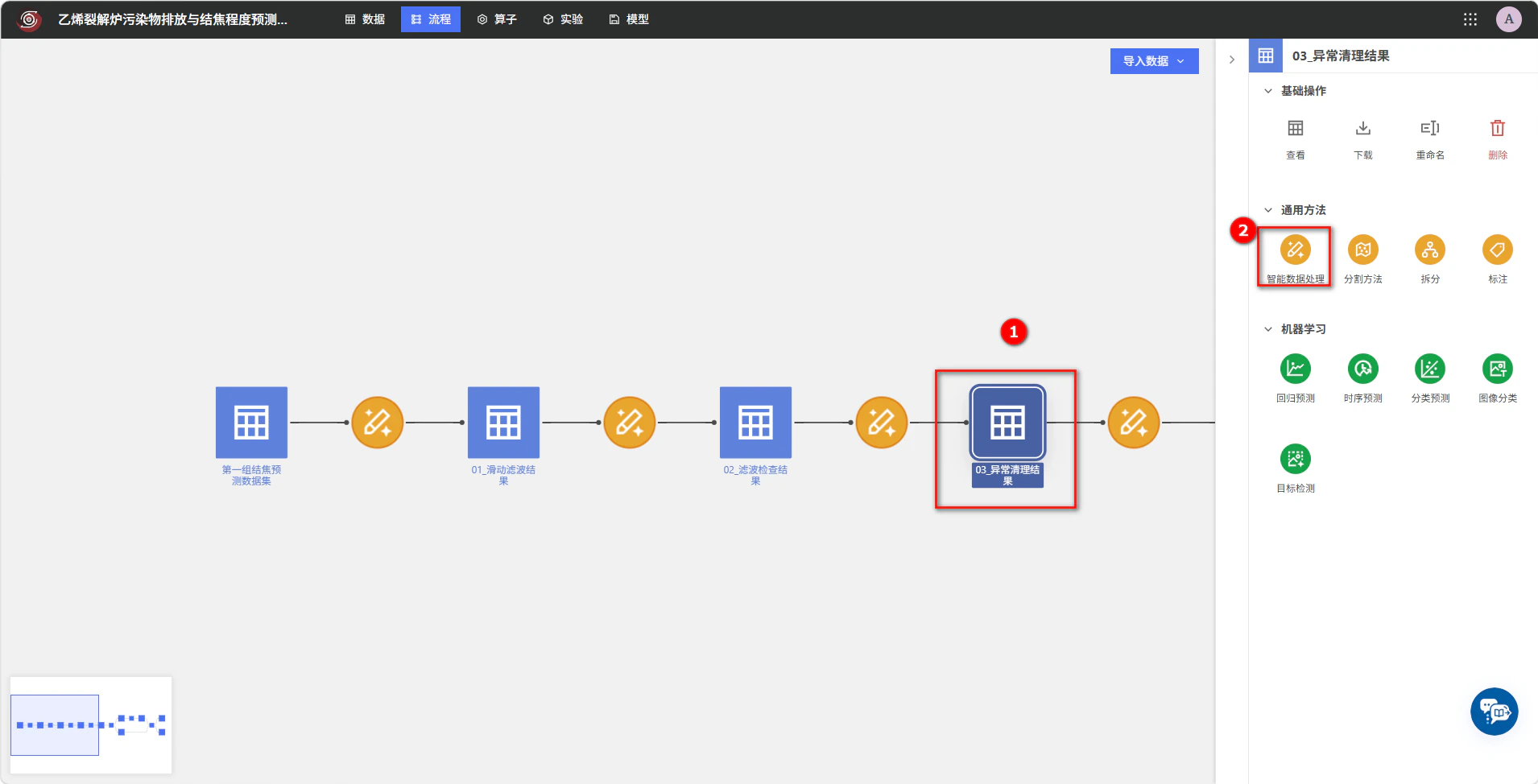Select the 拆分 split icon
The height and width of the screenshot is (784, 1538).
[x=1430, y=250]
